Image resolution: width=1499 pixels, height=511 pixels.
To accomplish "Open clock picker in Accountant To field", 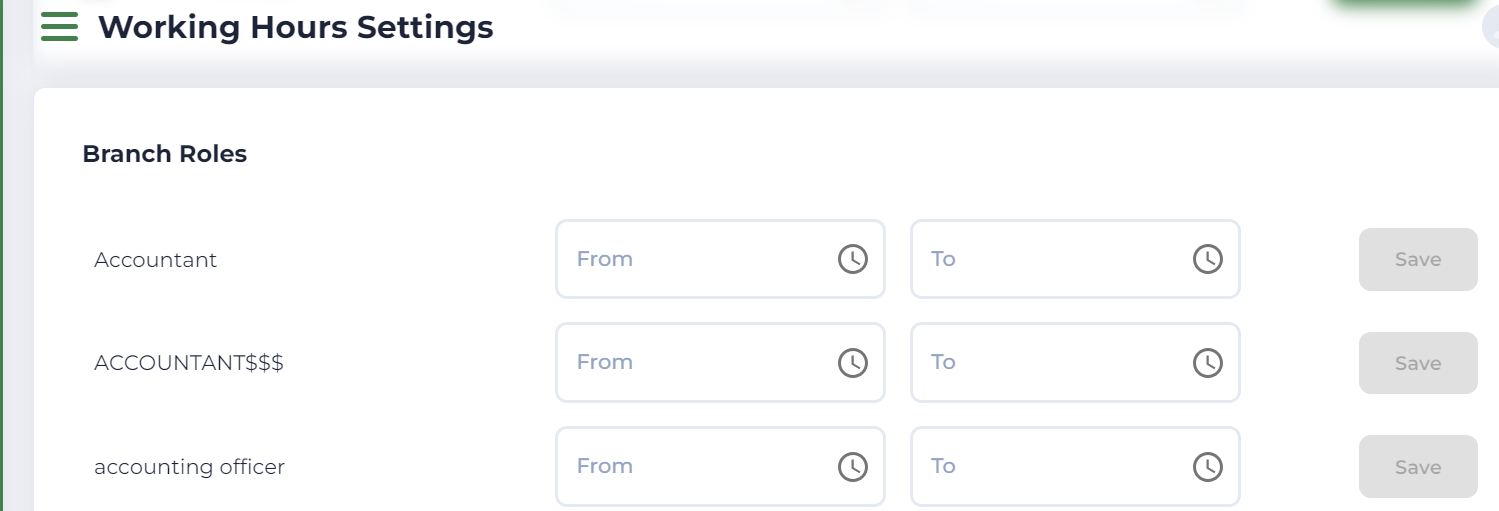I will tap(1207, 259).
